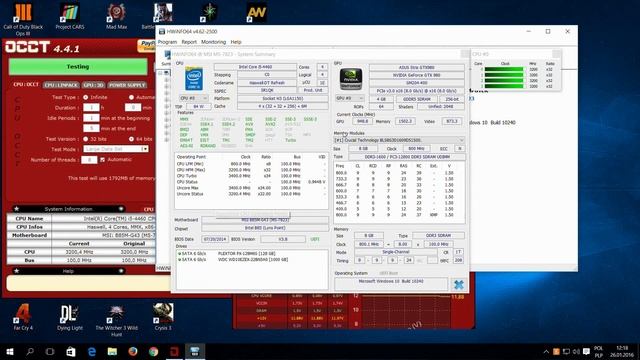
Task: Click the PayPal donate button in OCCT
Action: click(146, 46)
